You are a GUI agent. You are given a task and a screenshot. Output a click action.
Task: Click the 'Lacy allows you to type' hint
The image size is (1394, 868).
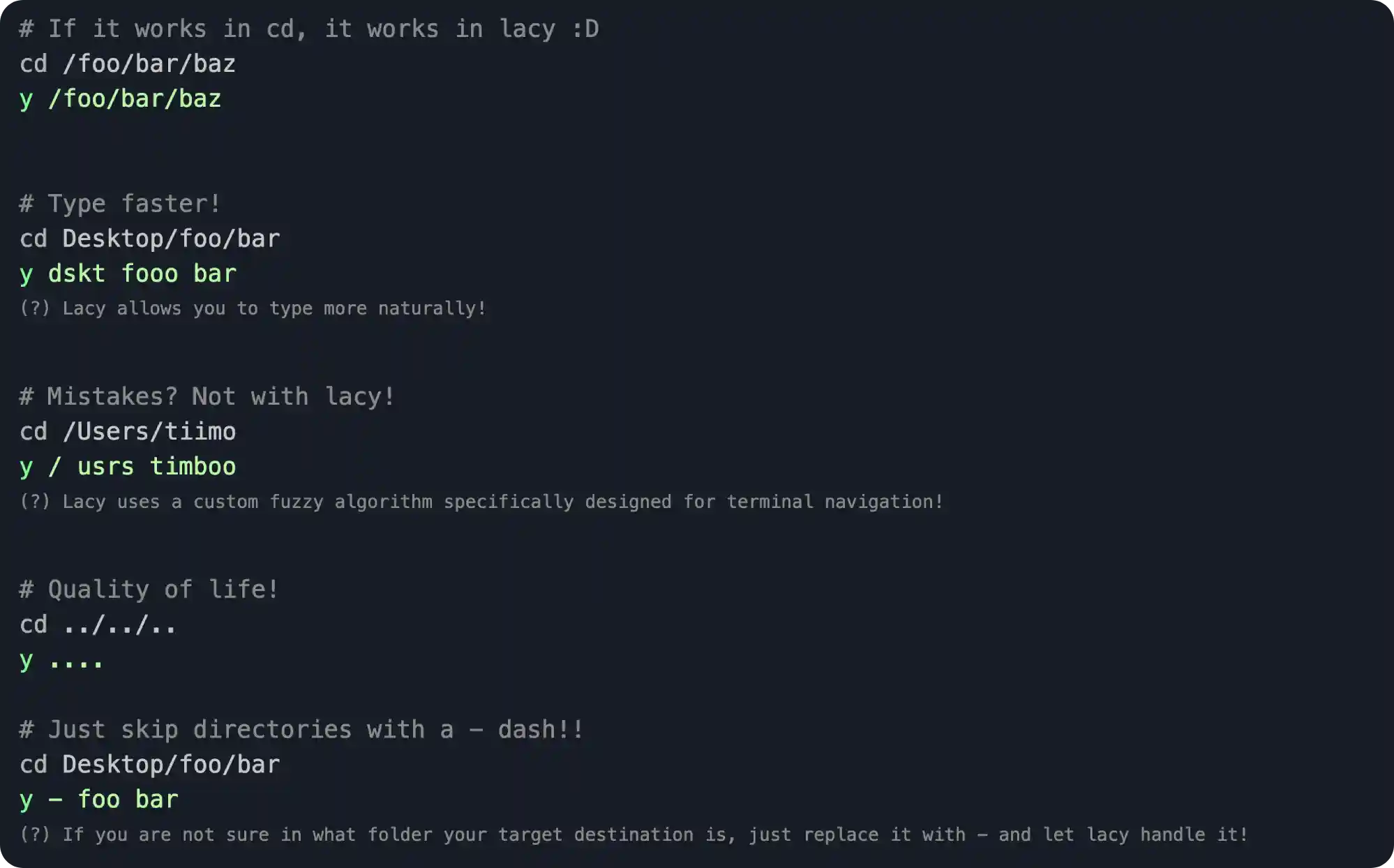[x=253, y=308]
